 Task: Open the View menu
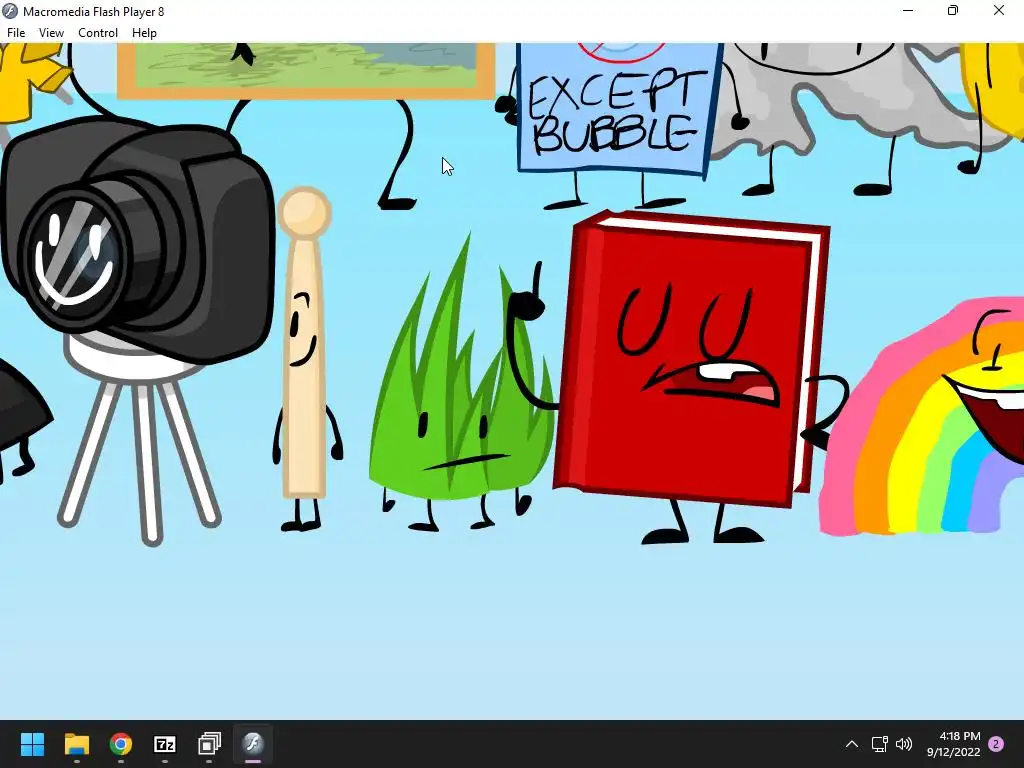[51, 33]
